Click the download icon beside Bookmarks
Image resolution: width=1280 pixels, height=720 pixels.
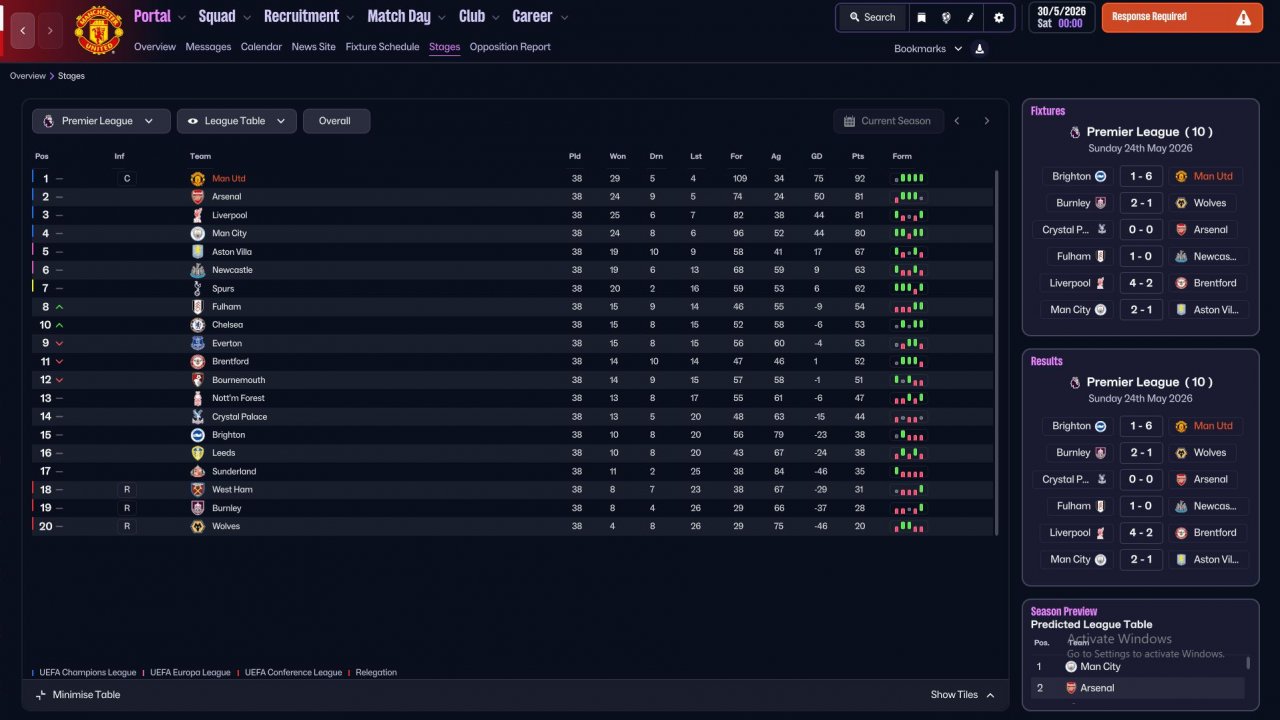(x=979, y=49)
